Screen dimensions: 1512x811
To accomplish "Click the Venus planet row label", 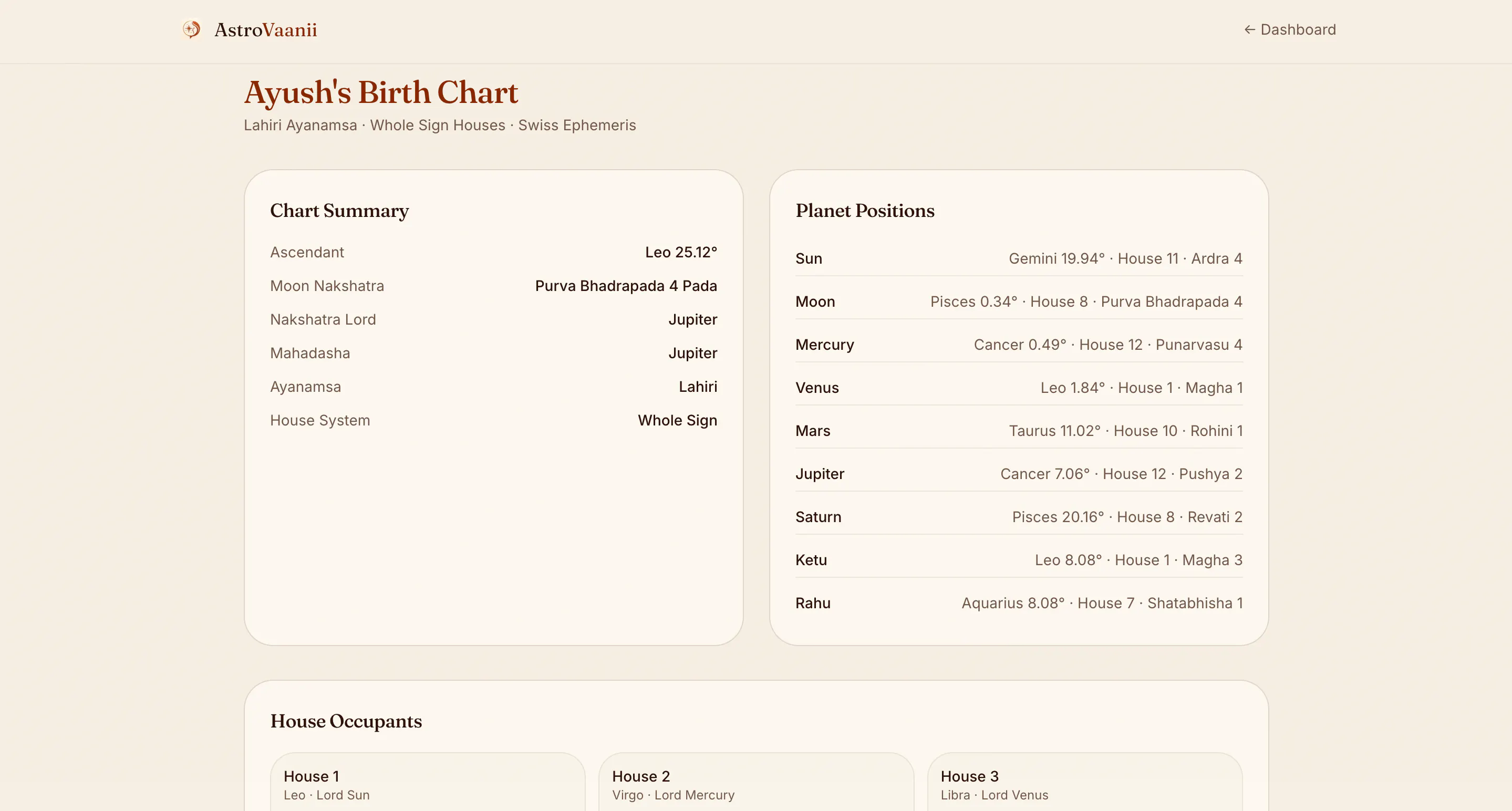I will click(817, 388).
